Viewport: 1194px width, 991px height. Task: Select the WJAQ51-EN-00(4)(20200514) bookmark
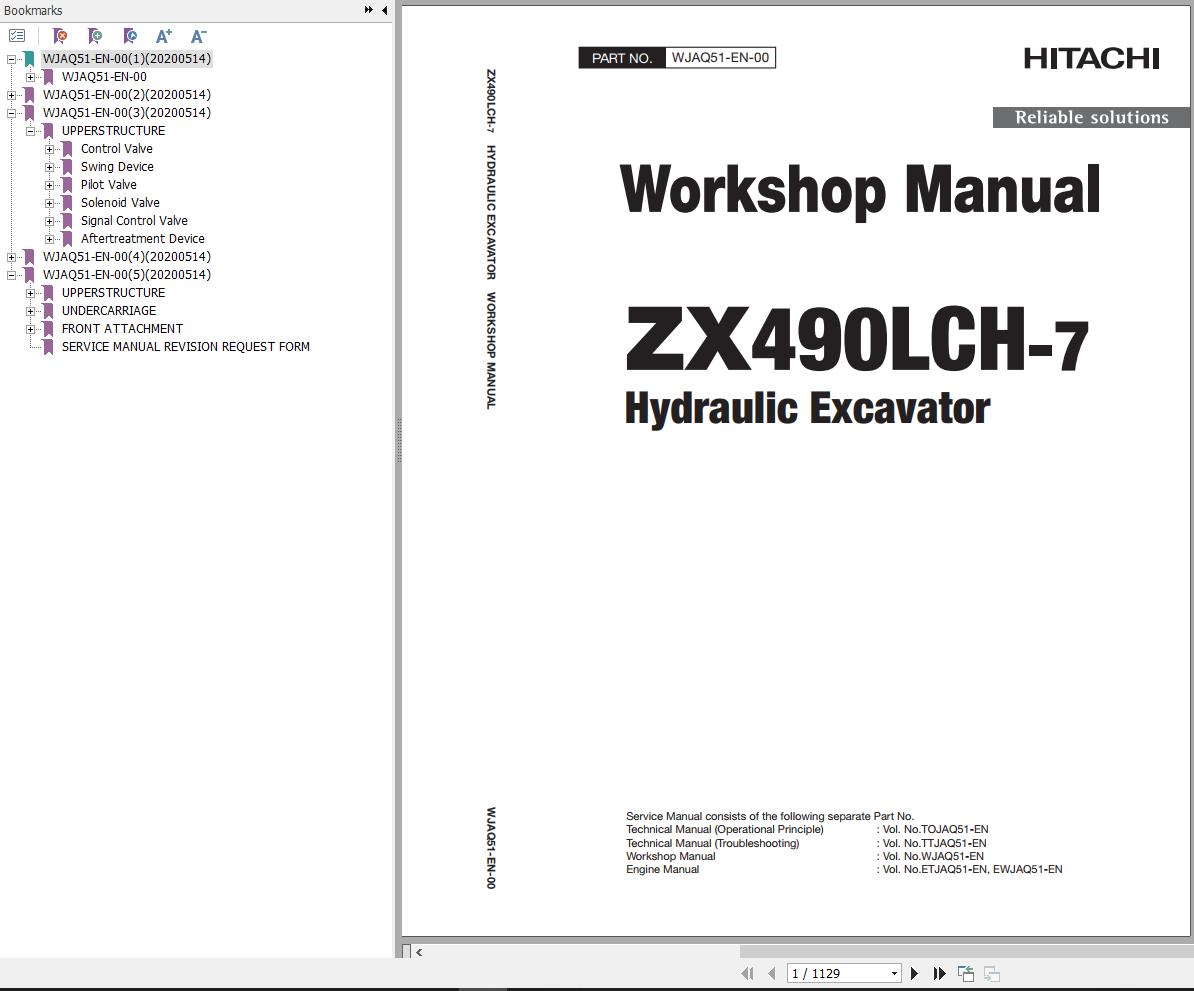tap(126, 257)
